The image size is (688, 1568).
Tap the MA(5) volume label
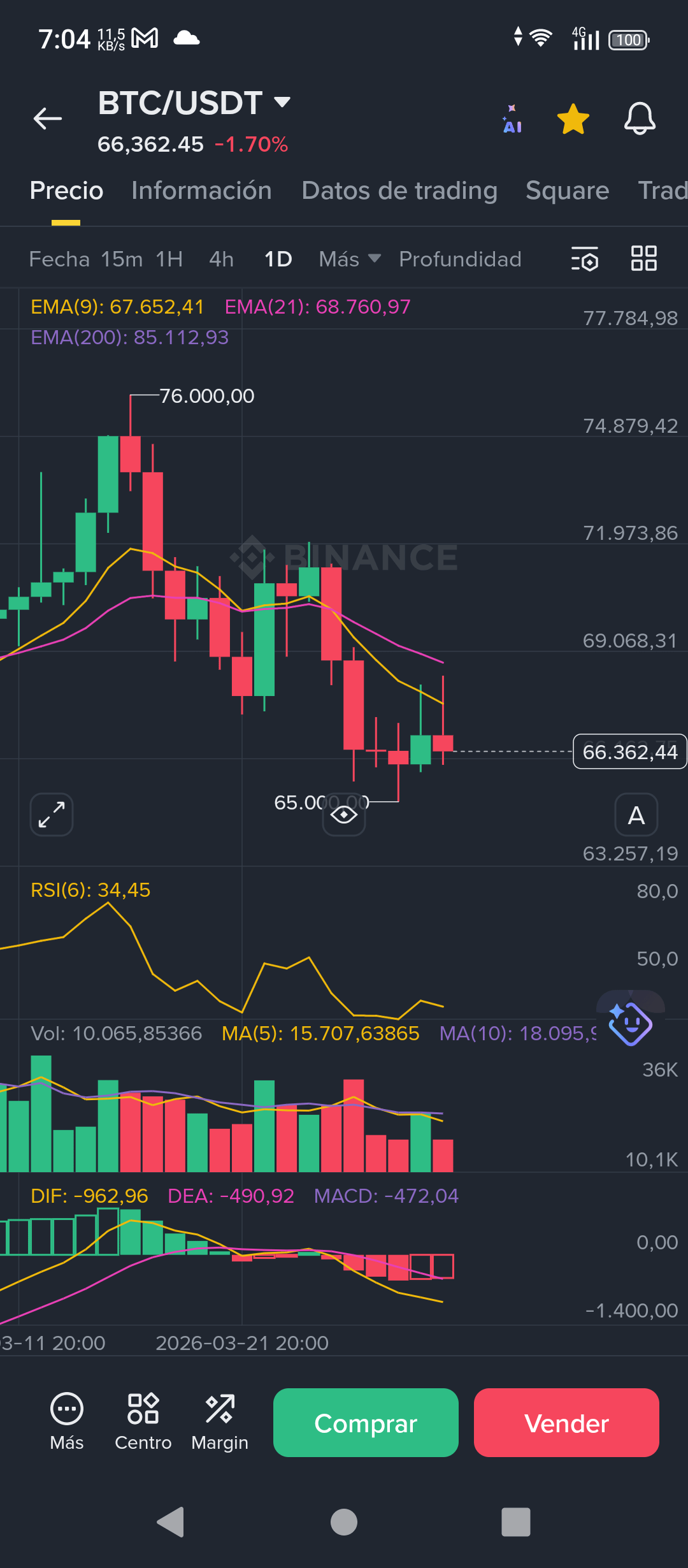320,1033
